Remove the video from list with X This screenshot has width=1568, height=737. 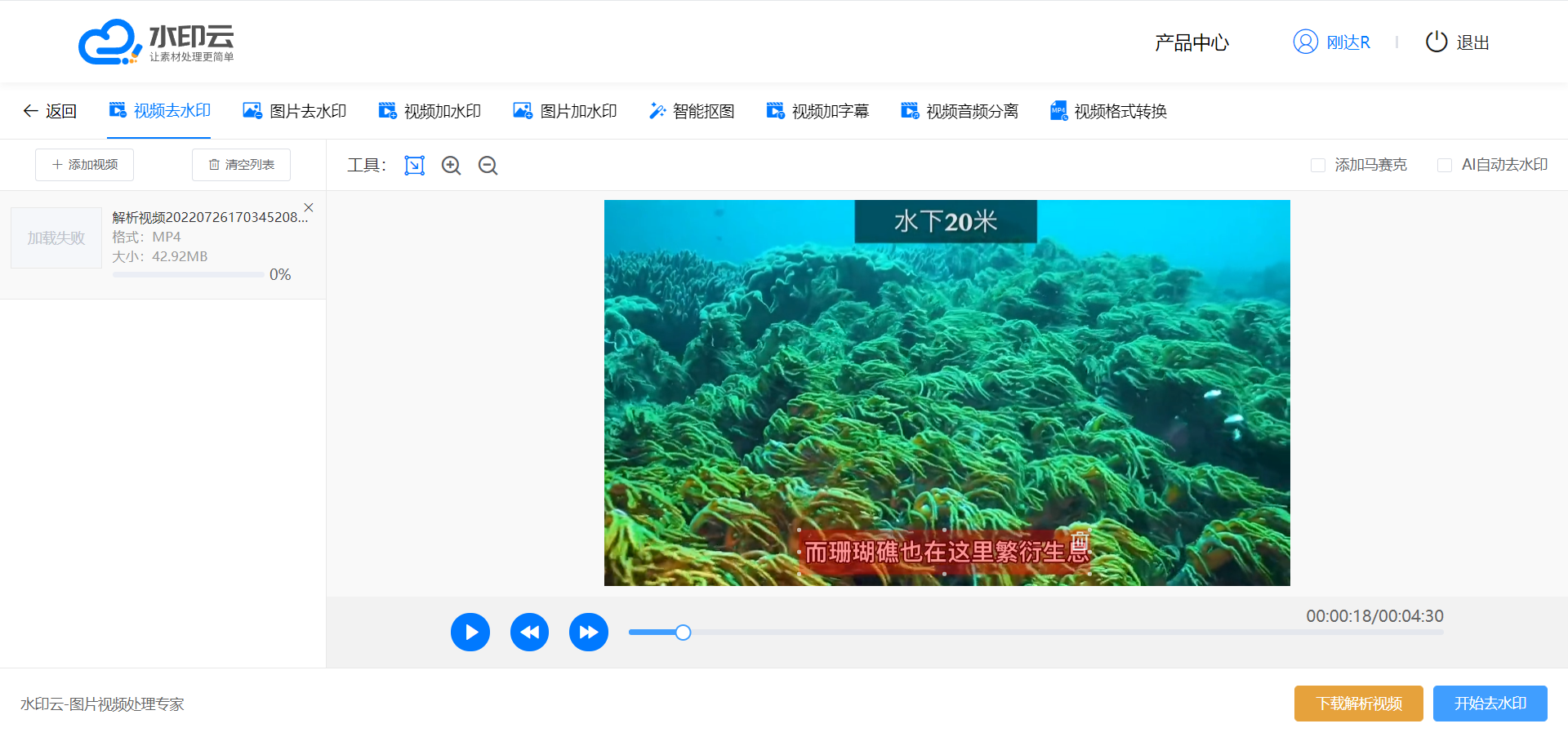[309, 207]
